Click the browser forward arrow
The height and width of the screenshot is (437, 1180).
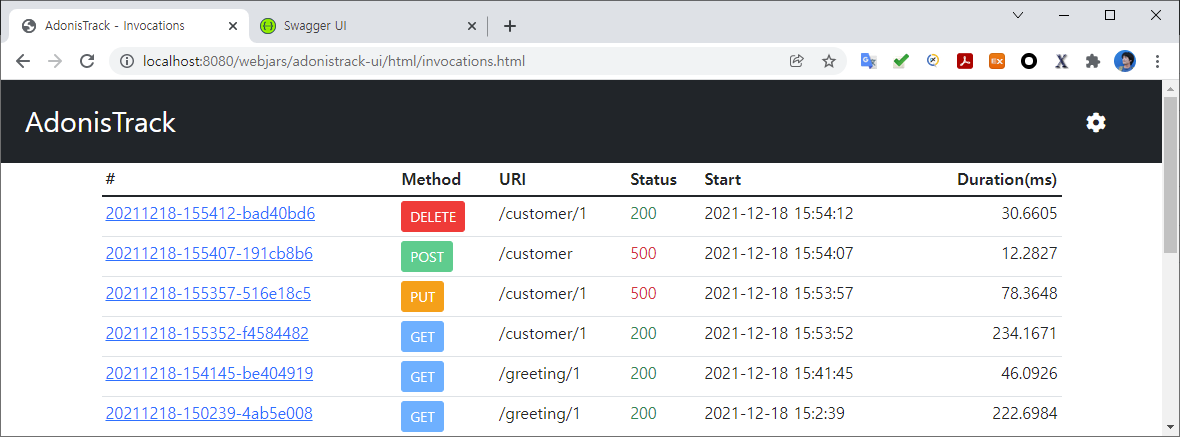point(55,62)
